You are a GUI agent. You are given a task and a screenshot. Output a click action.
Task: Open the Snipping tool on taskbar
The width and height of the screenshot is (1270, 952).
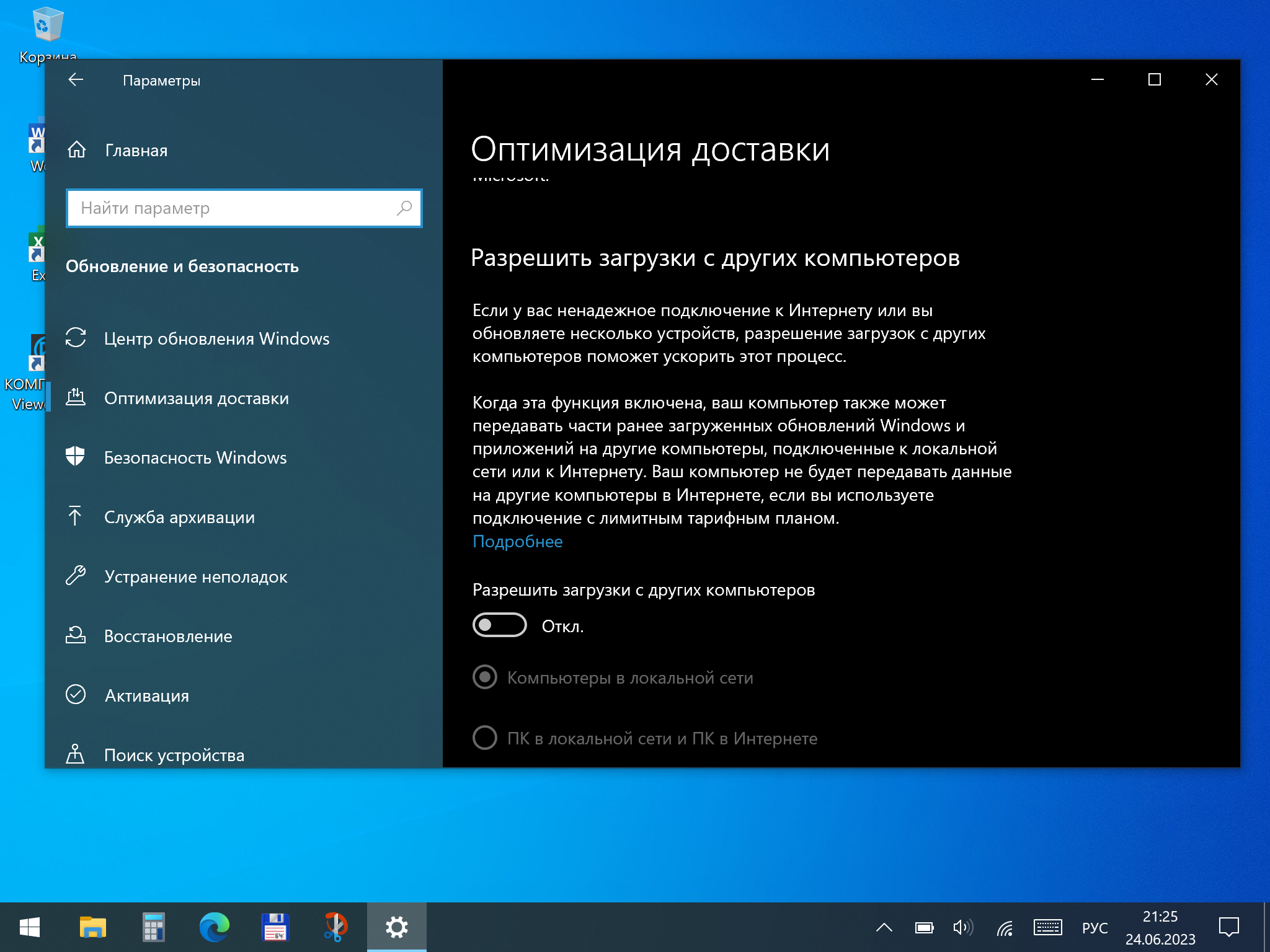pyautogui.click(x=336, y=927)
